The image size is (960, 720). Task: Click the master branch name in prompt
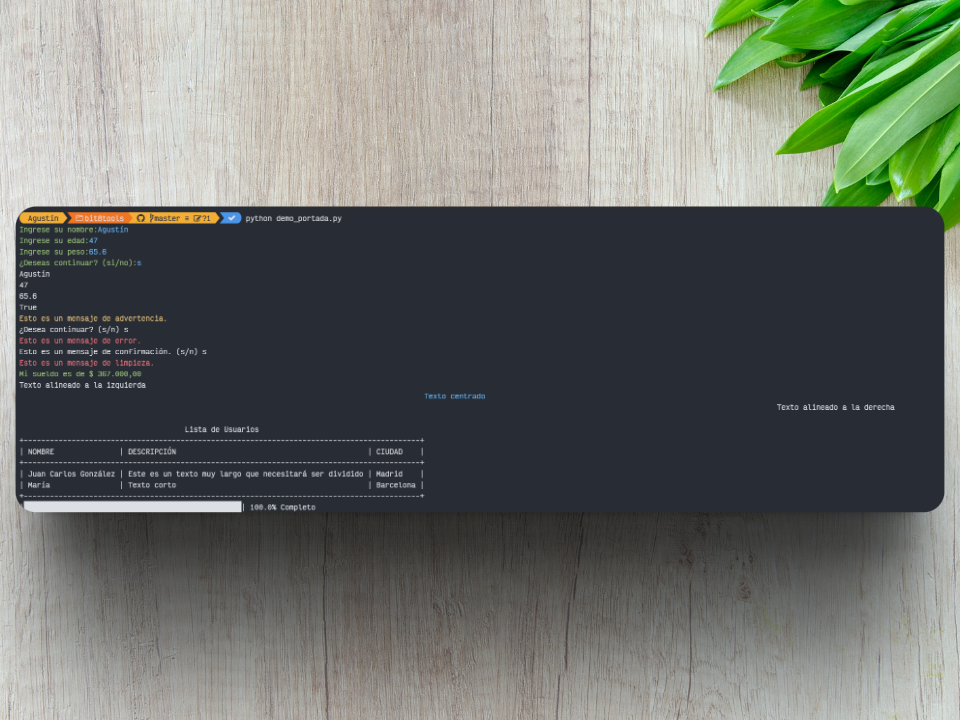pyautogui.click(x=169, y=218)
